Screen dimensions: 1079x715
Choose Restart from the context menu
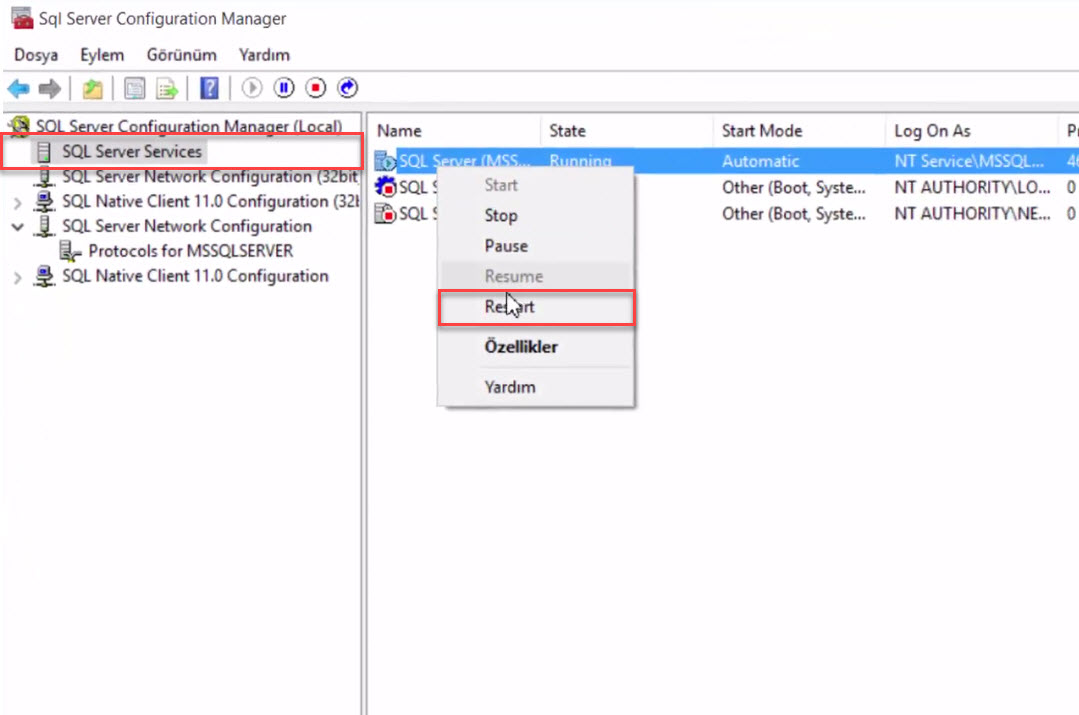(510, 307)
